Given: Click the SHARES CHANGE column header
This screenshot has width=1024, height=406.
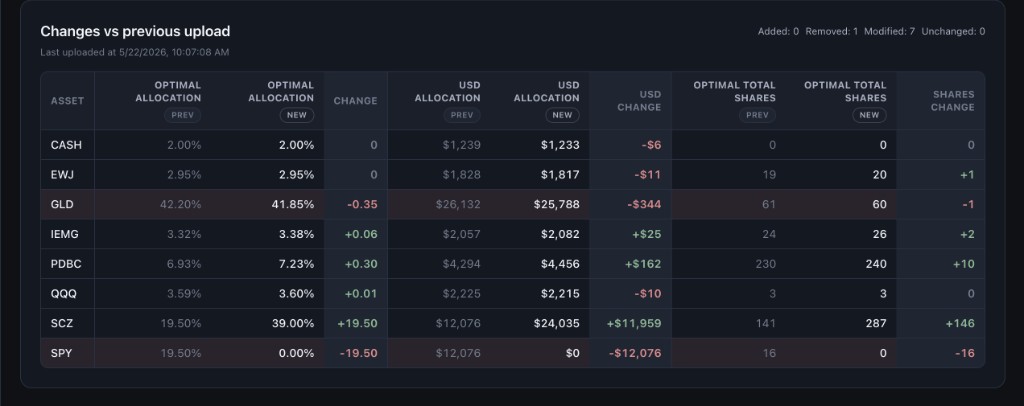Looking at the screenshot, I should coord(952,101).
